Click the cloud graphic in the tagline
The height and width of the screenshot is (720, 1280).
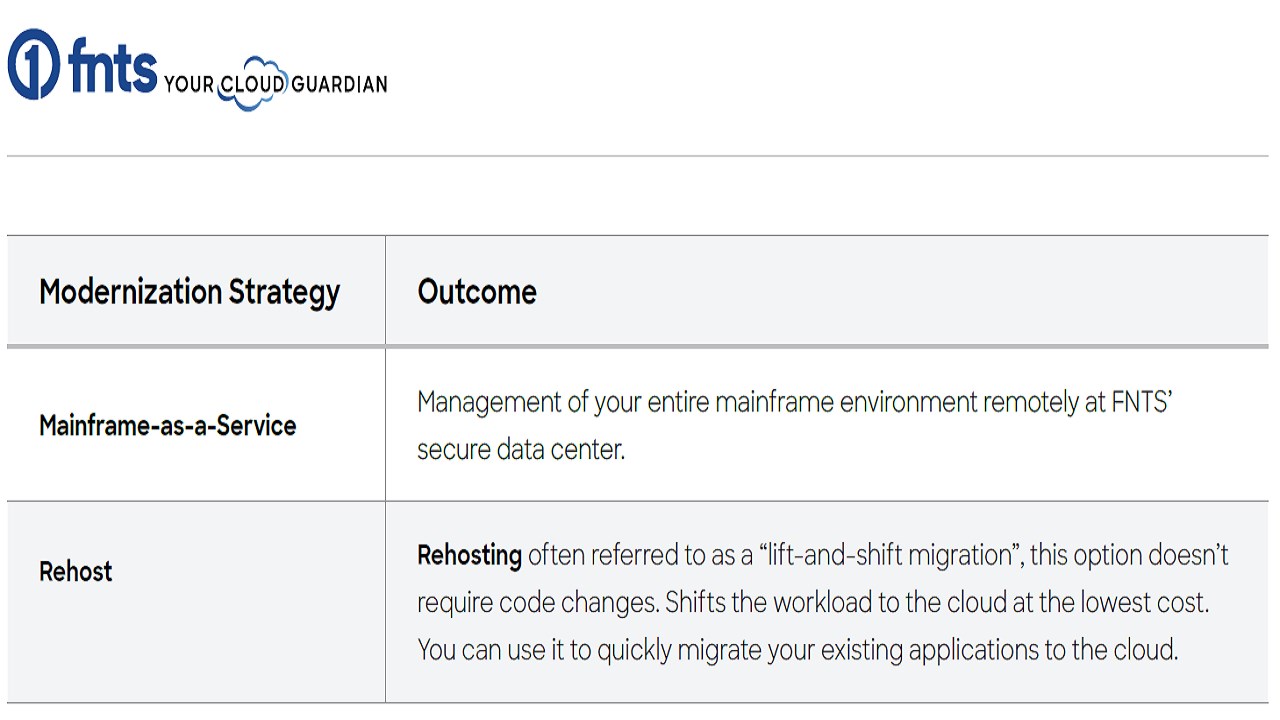252,82
